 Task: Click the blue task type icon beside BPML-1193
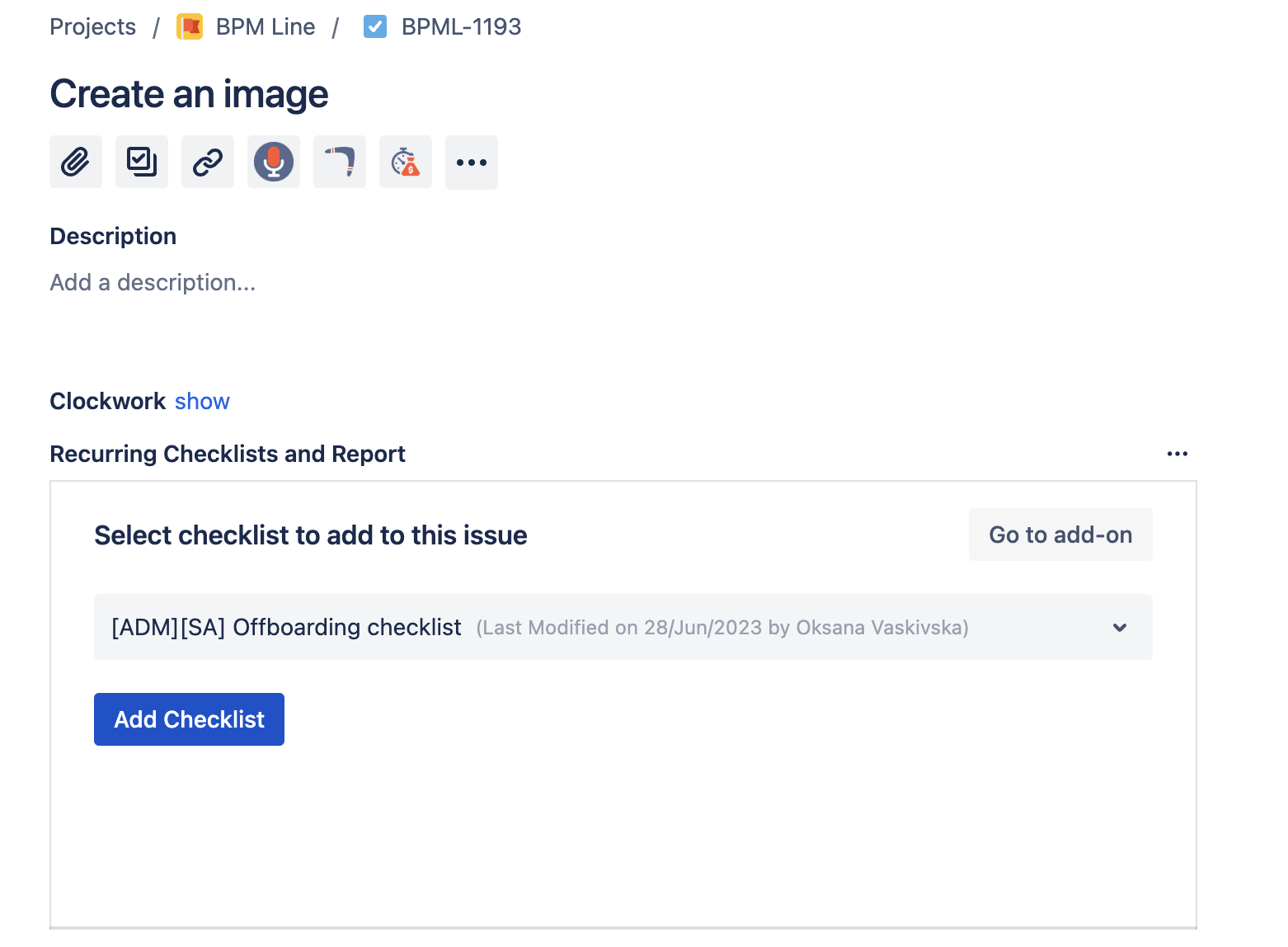click(x=375, y=27)
